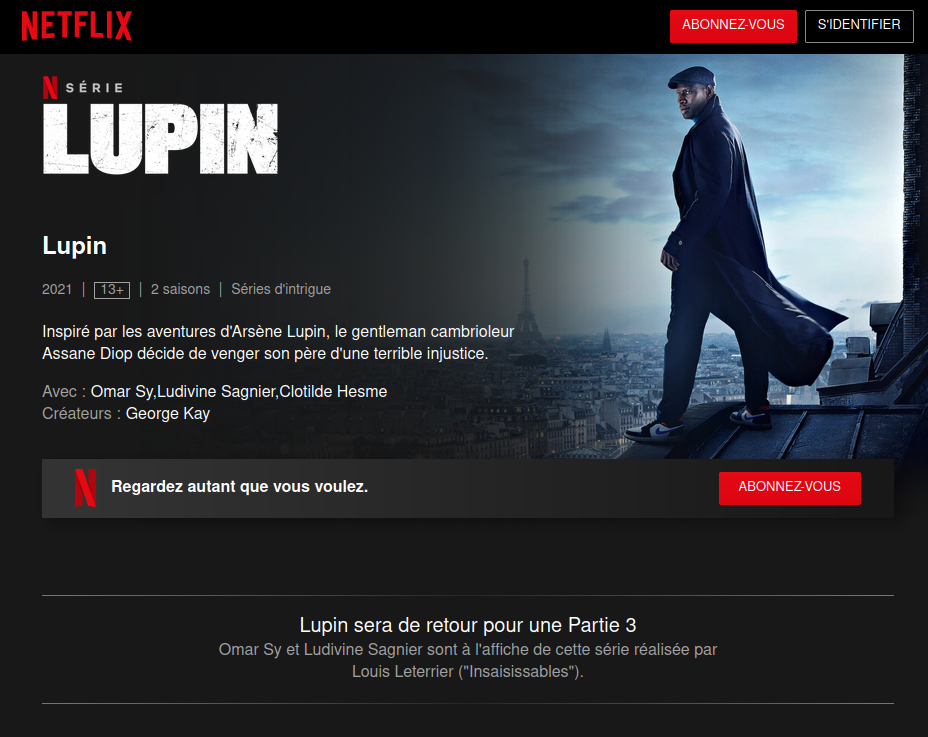Click the 2 saisons label
Image resolution: width=928 pixels, height=737 pixels.
[181, 289]
